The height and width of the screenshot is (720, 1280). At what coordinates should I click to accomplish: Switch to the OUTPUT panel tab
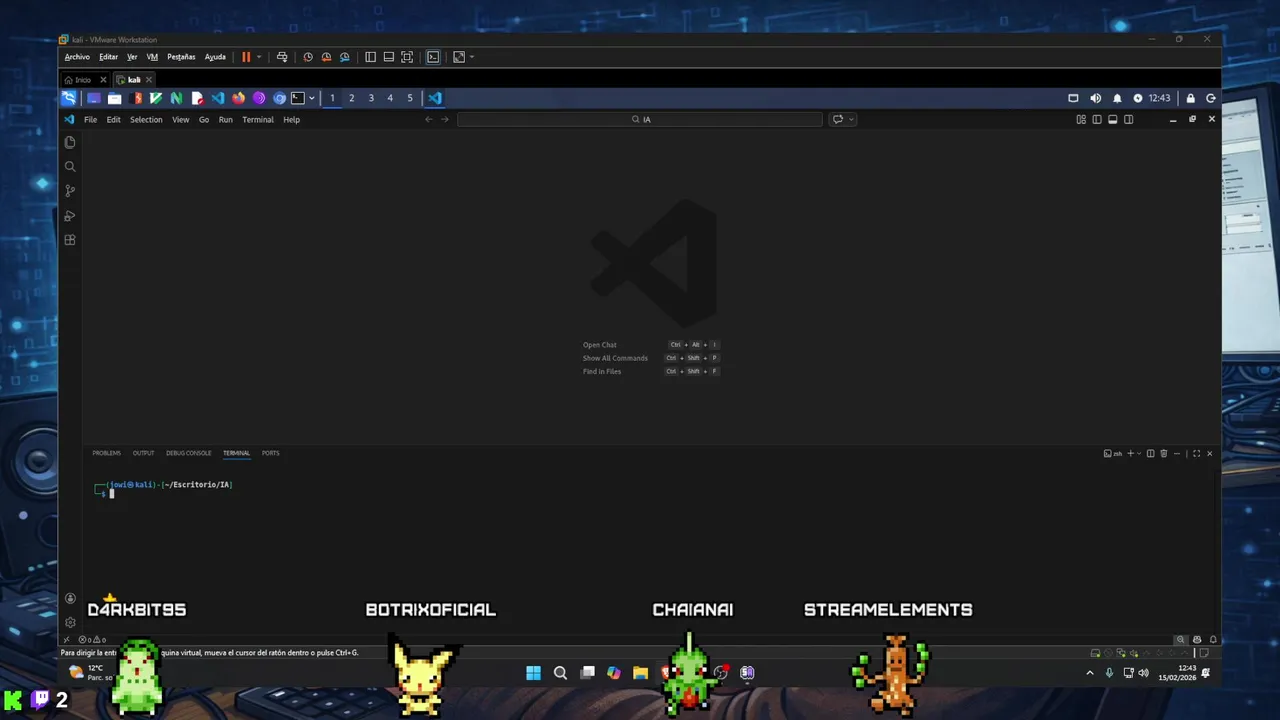tap(143, 453)
